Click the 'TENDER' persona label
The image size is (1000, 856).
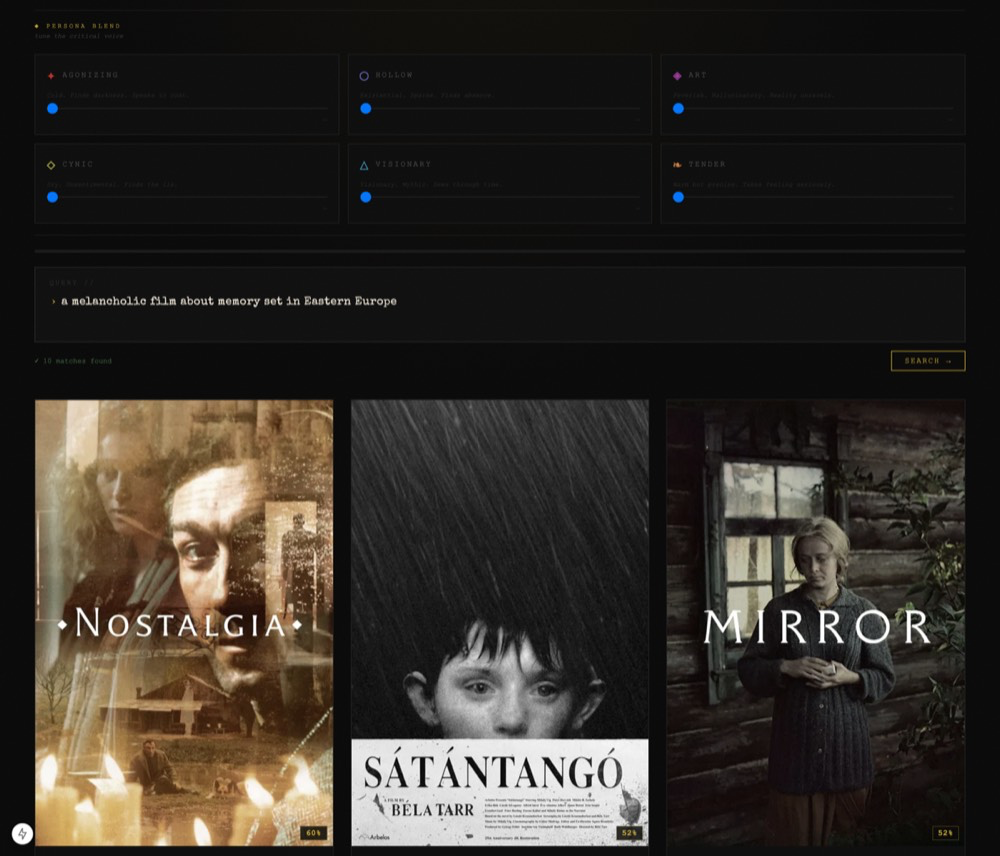tap(707, 165)
